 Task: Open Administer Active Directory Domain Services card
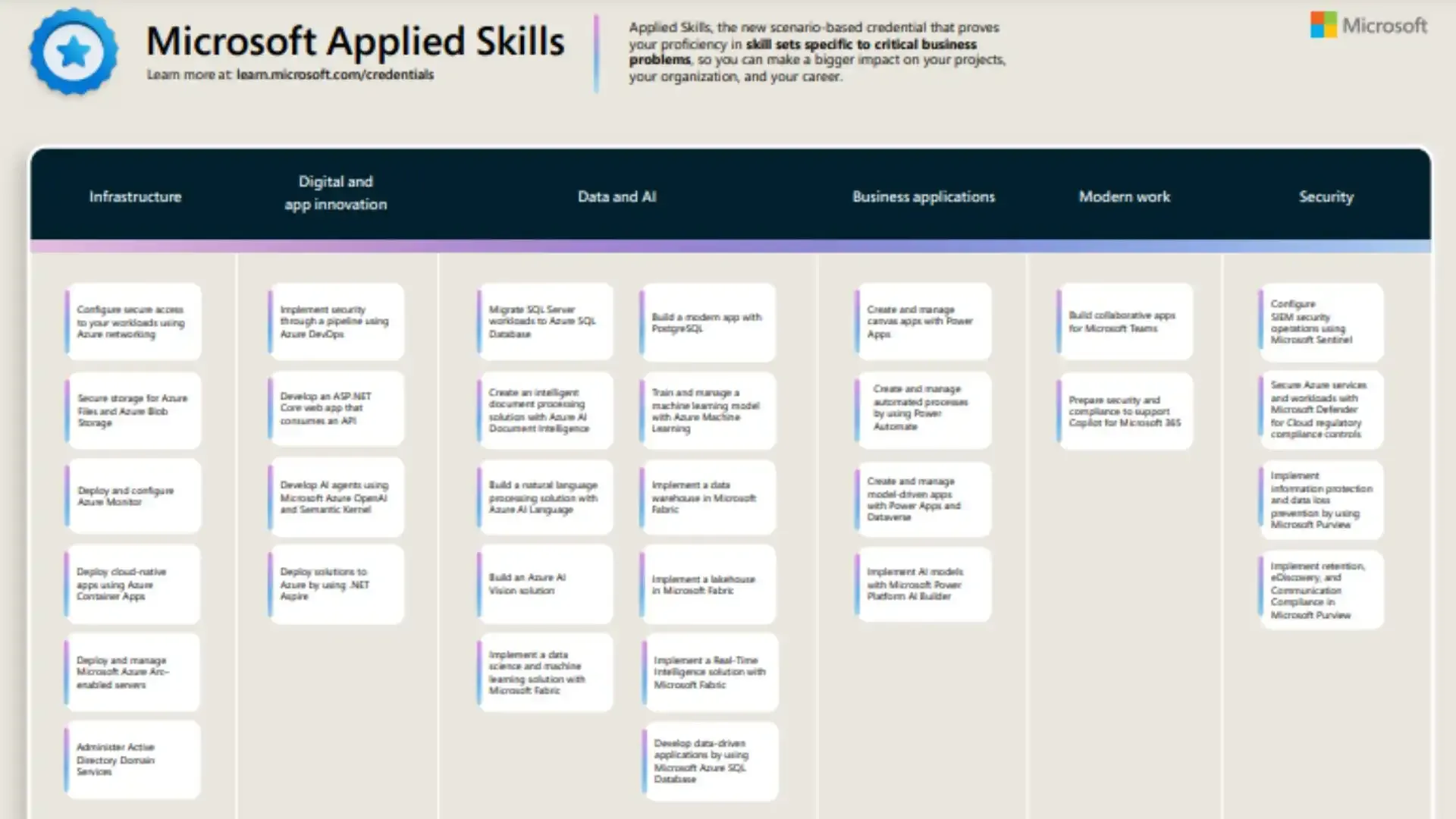[133, 759]
